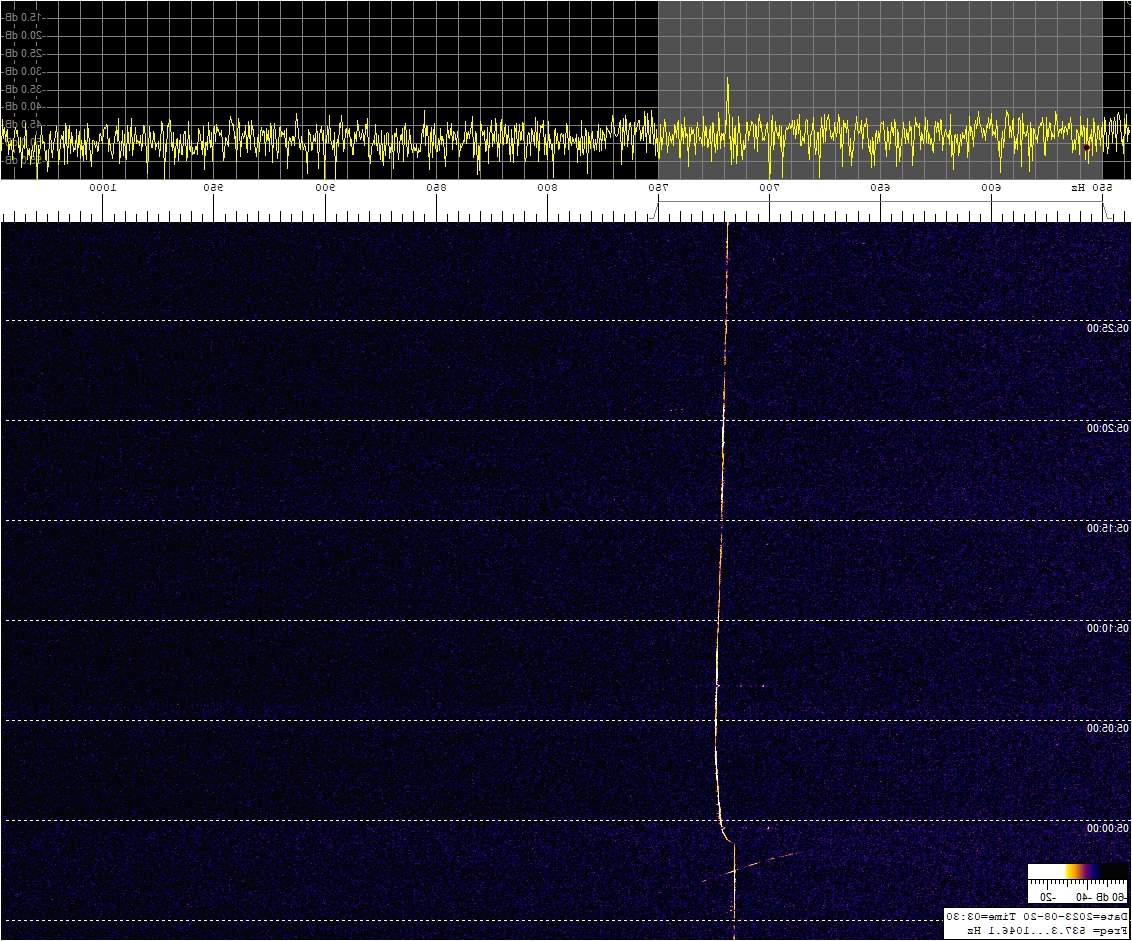Image resolution: width=1132 pixels, height=941 pixels.
Task: Click the 800 Hz frequency axis label
Action: click(x=547, y=188)
